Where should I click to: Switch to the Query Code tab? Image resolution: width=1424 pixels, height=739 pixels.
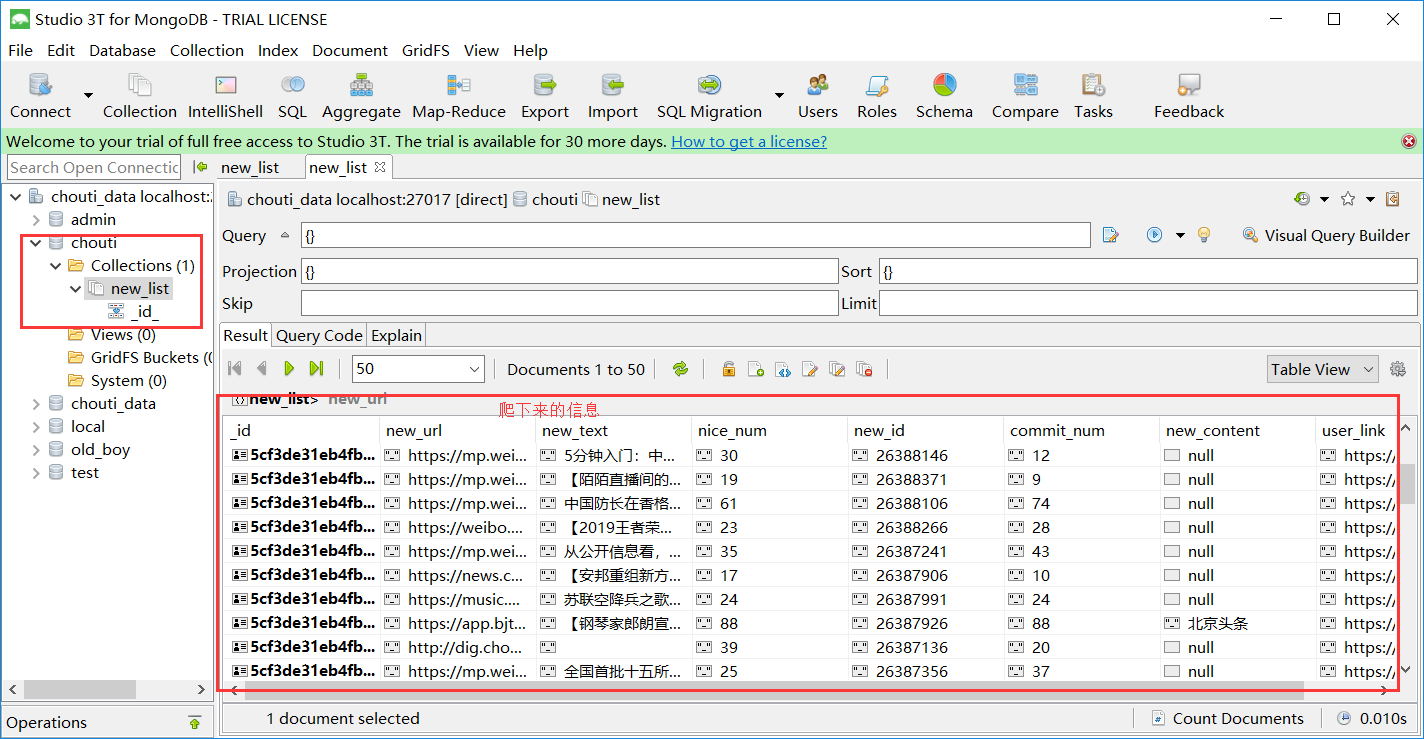(319, 335)
